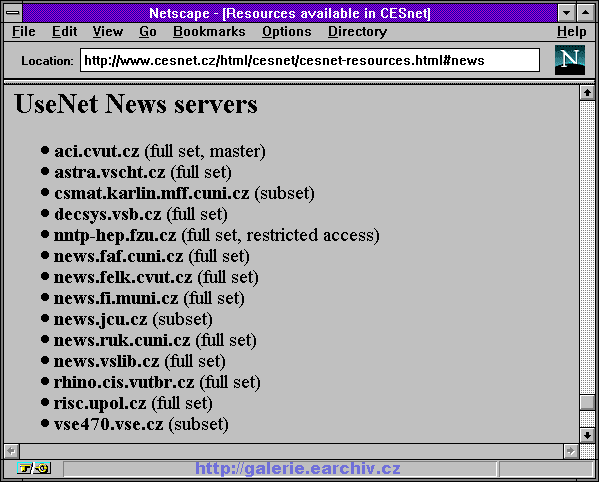Open the View menu
The height and width of the screenshot is (482, 599).
[x=108, y=31]
